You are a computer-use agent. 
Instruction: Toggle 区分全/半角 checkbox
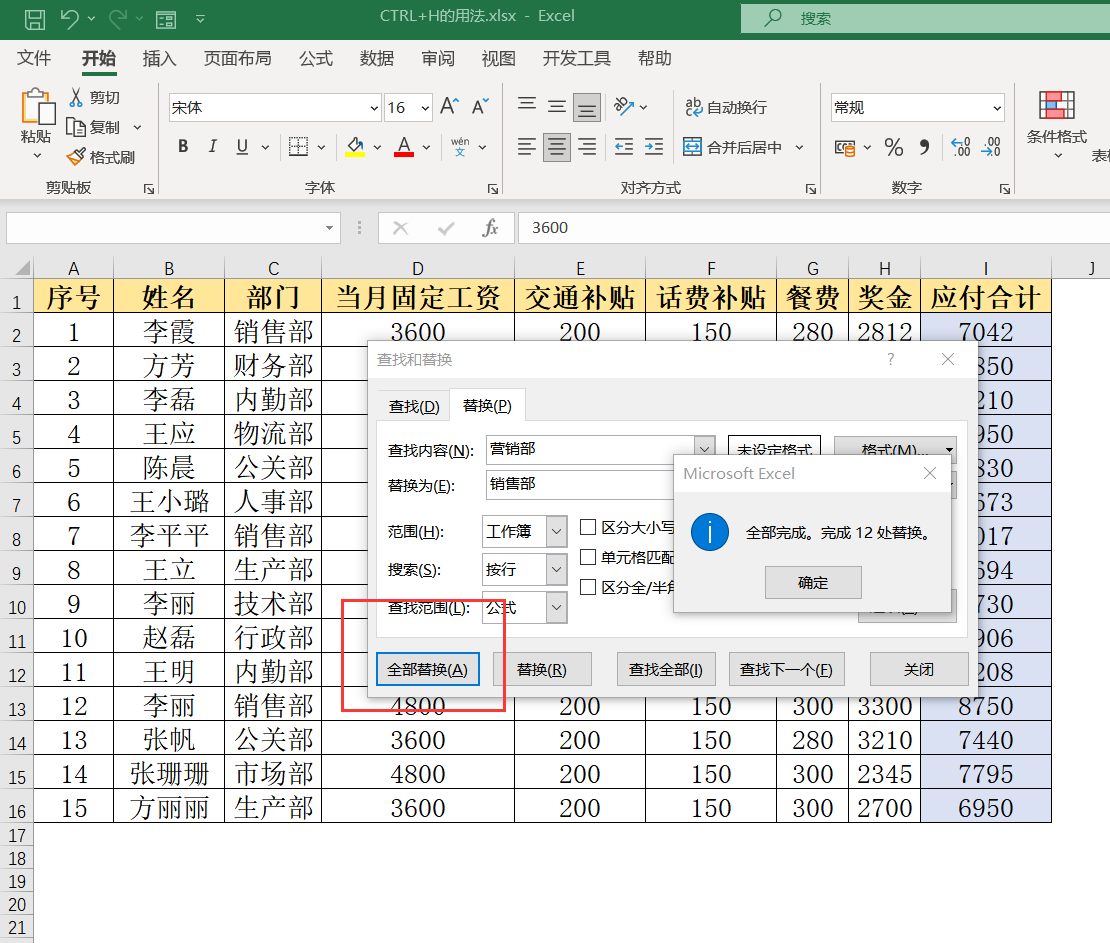coord(588,587)
